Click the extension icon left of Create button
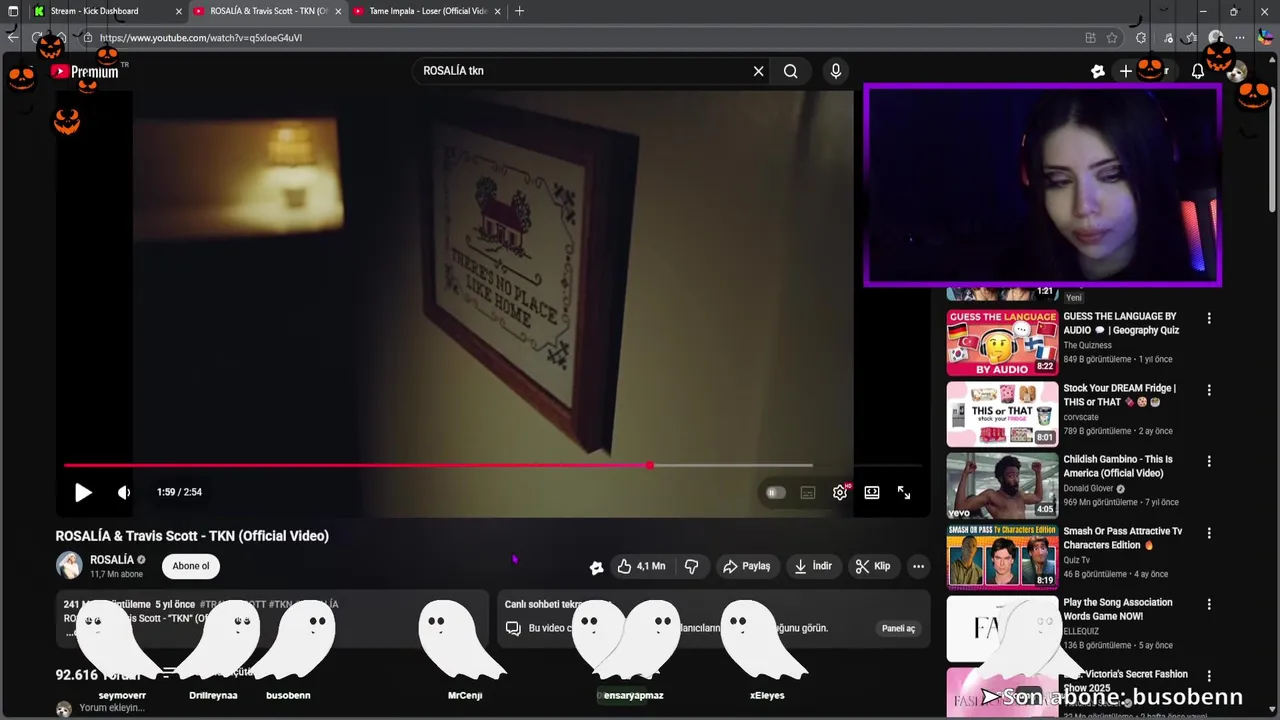 point(1097,71)
